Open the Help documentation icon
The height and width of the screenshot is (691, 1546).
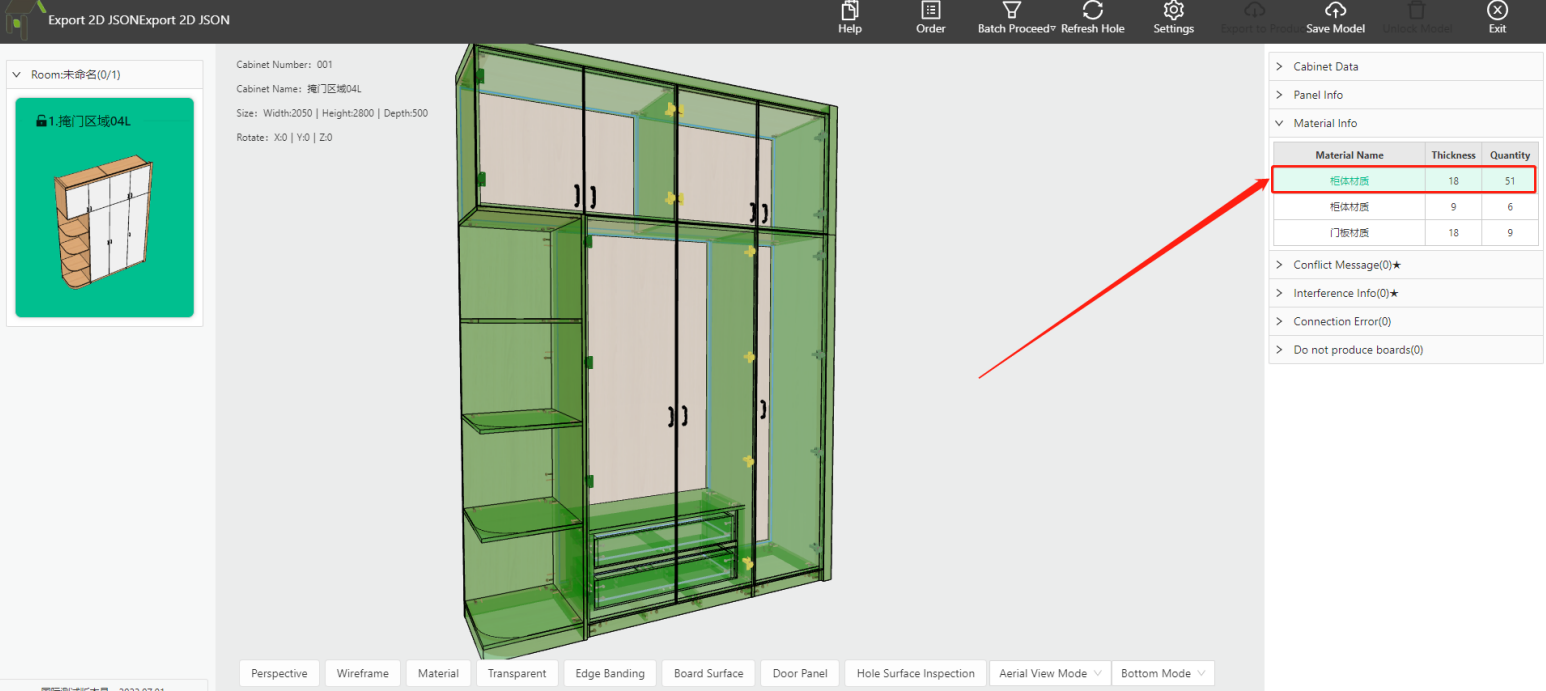[x=850, y=11]
